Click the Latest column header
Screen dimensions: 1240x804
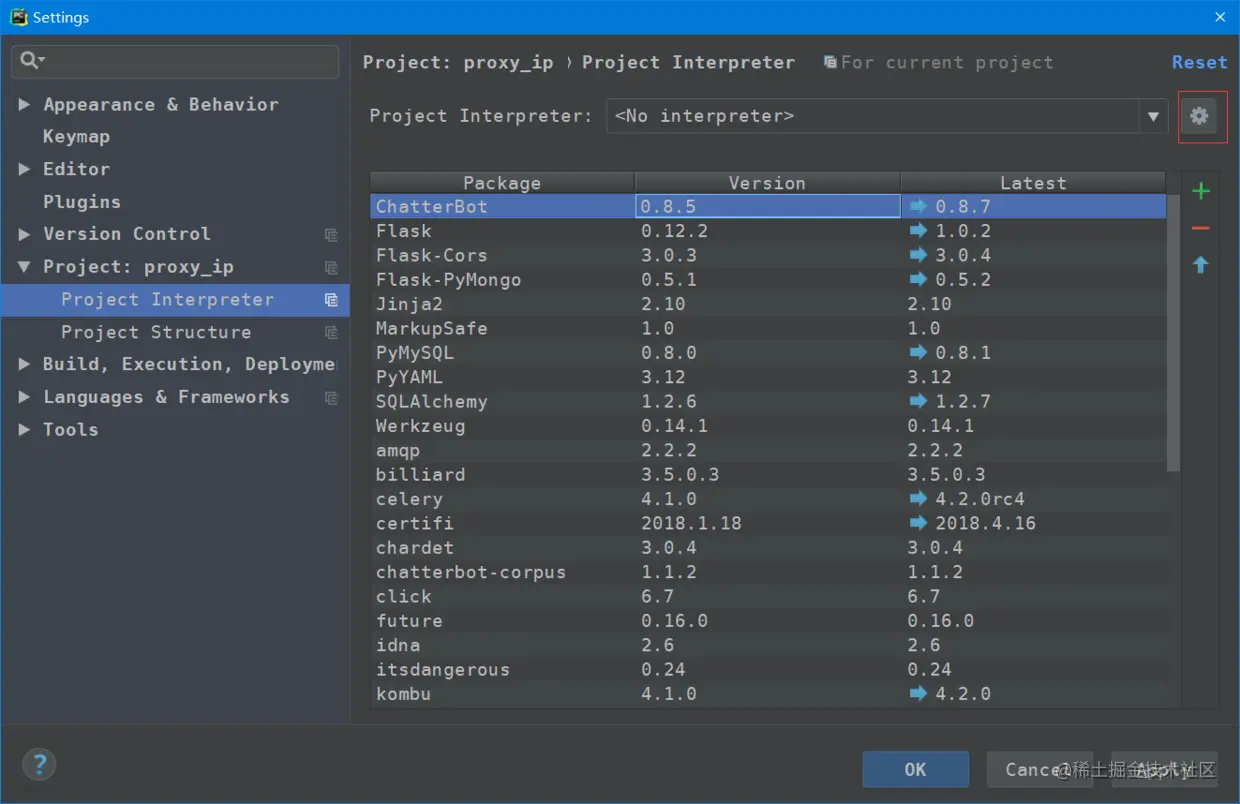pos(1033,183)
